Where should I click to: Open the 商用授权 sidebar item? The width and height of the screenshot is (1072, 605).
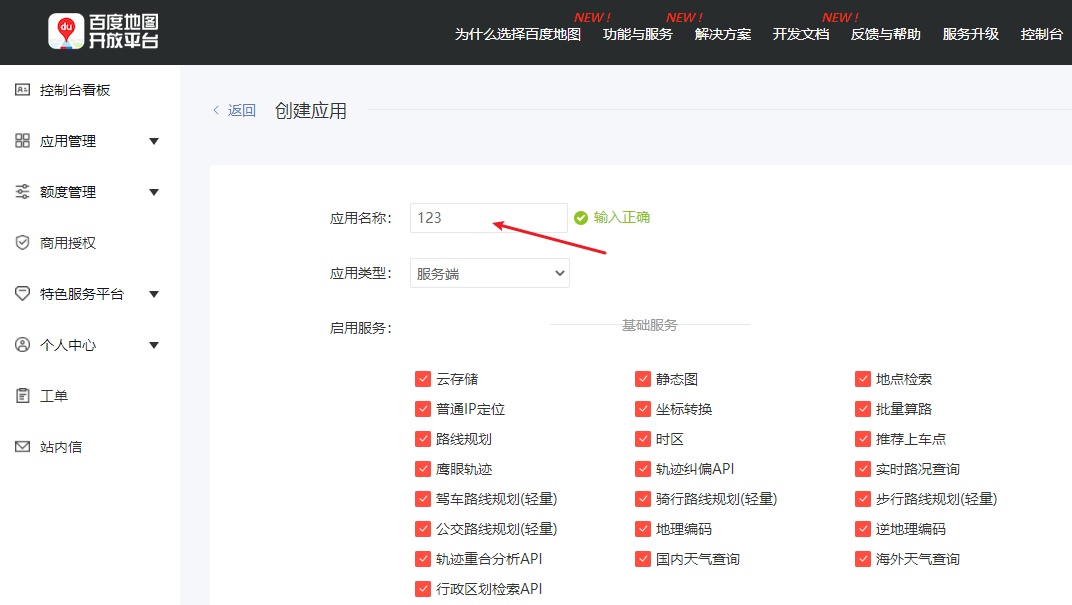pyautogui.click(x=68, y=243)
